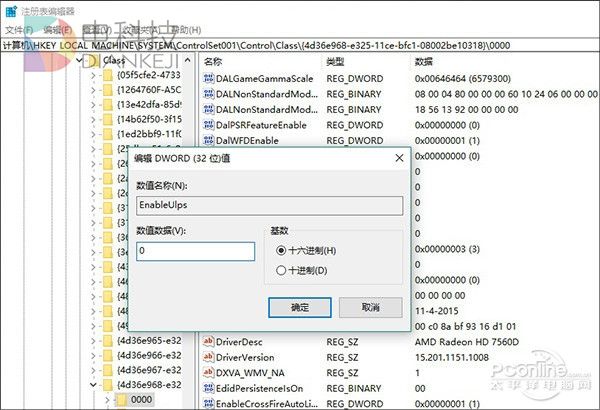Click the DalPSRFeatureEnable value icon

pyautogui.click(x=209, y=125)
